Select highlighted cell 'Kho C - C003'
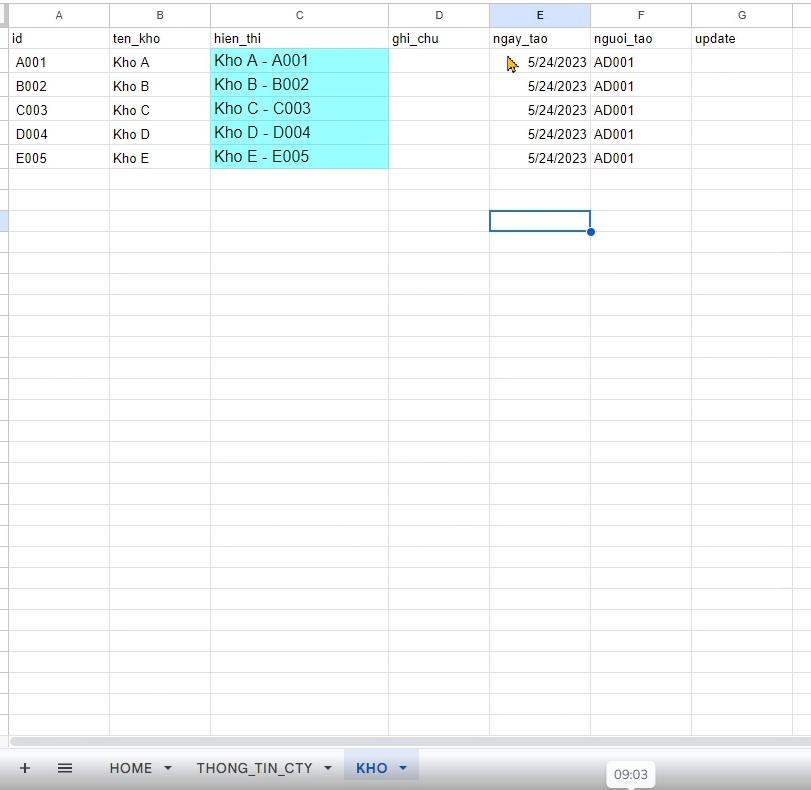Image resolution: width=811 pixels, height=790 pixels. pyautogui.click(x=299, y=109)
